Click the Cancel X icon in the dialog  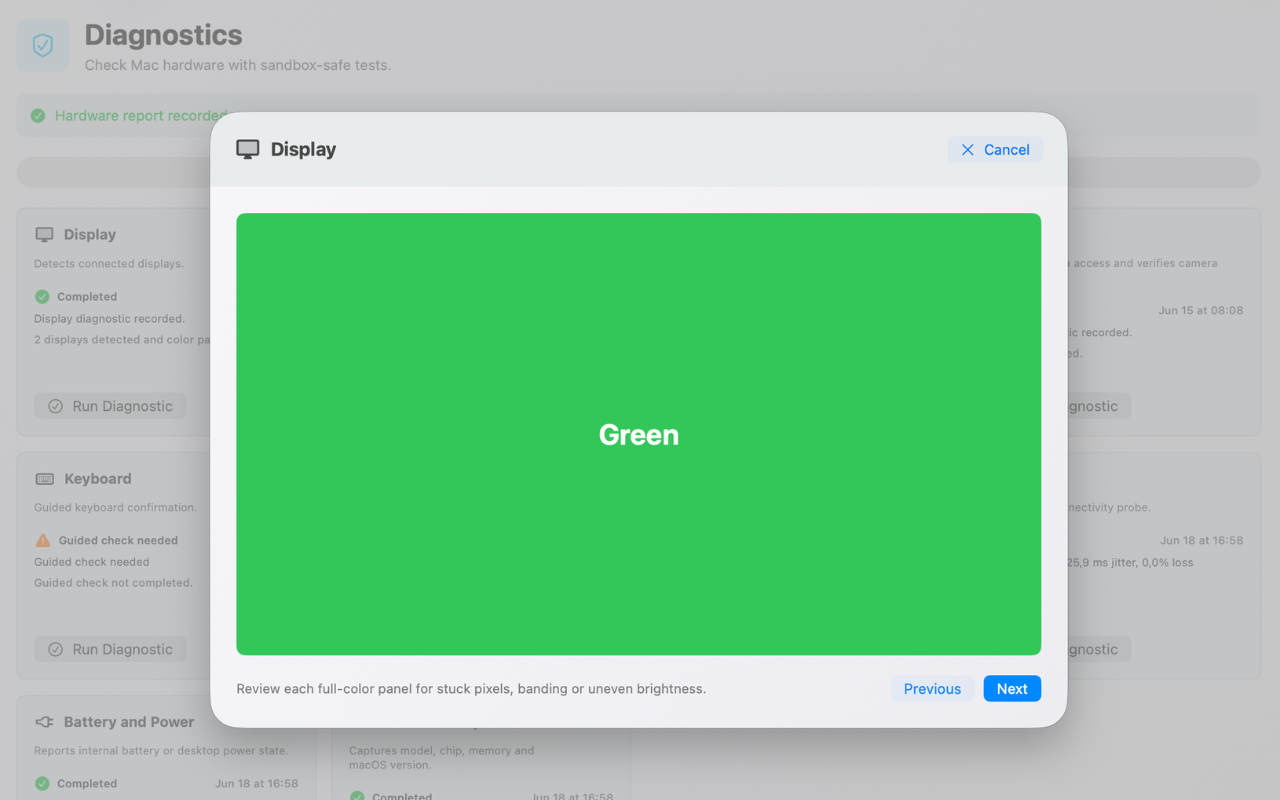coord(967,150)
